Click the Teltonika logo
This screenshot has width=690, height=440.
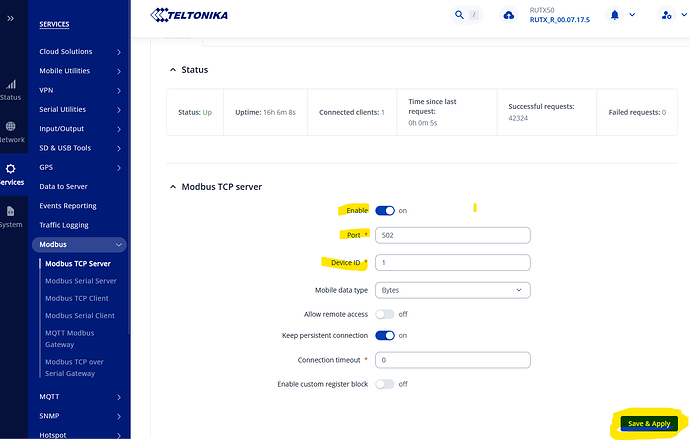click(189, 15)
